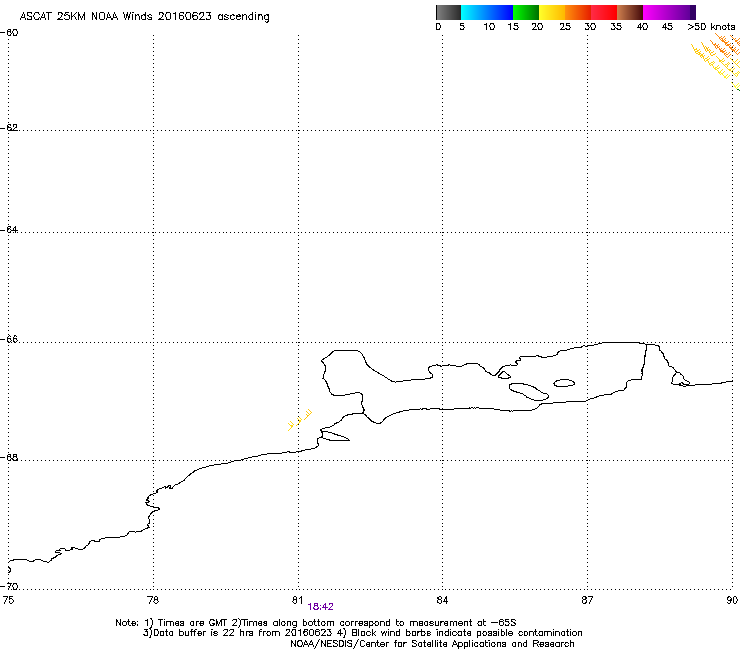Viewport: 740px width, 650px height.
Task: Click the legend tick label '10'
Action: [x=489, y=27]
